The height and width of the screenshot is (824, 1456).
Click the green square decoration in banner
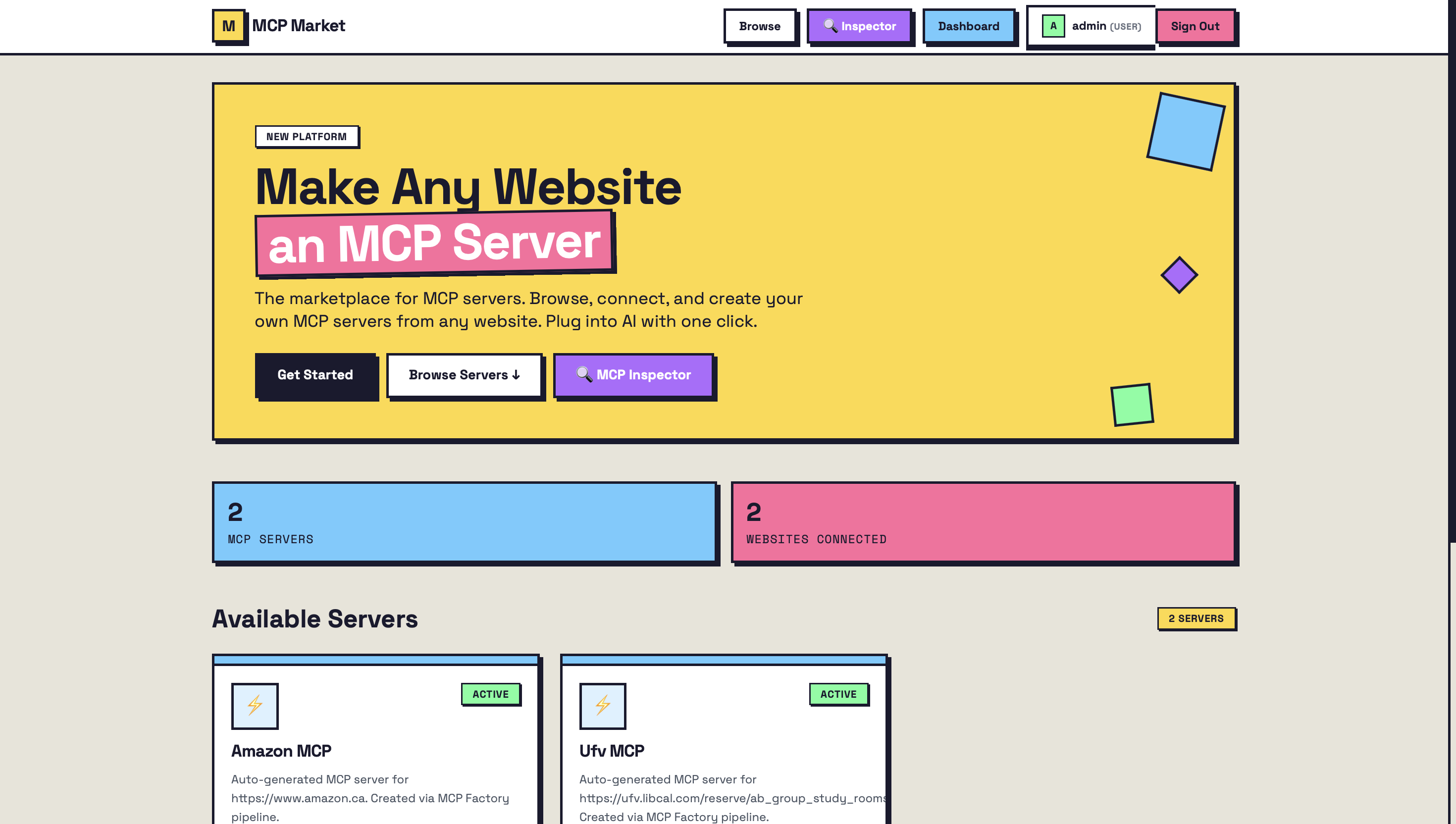[x=1132, y=404]
